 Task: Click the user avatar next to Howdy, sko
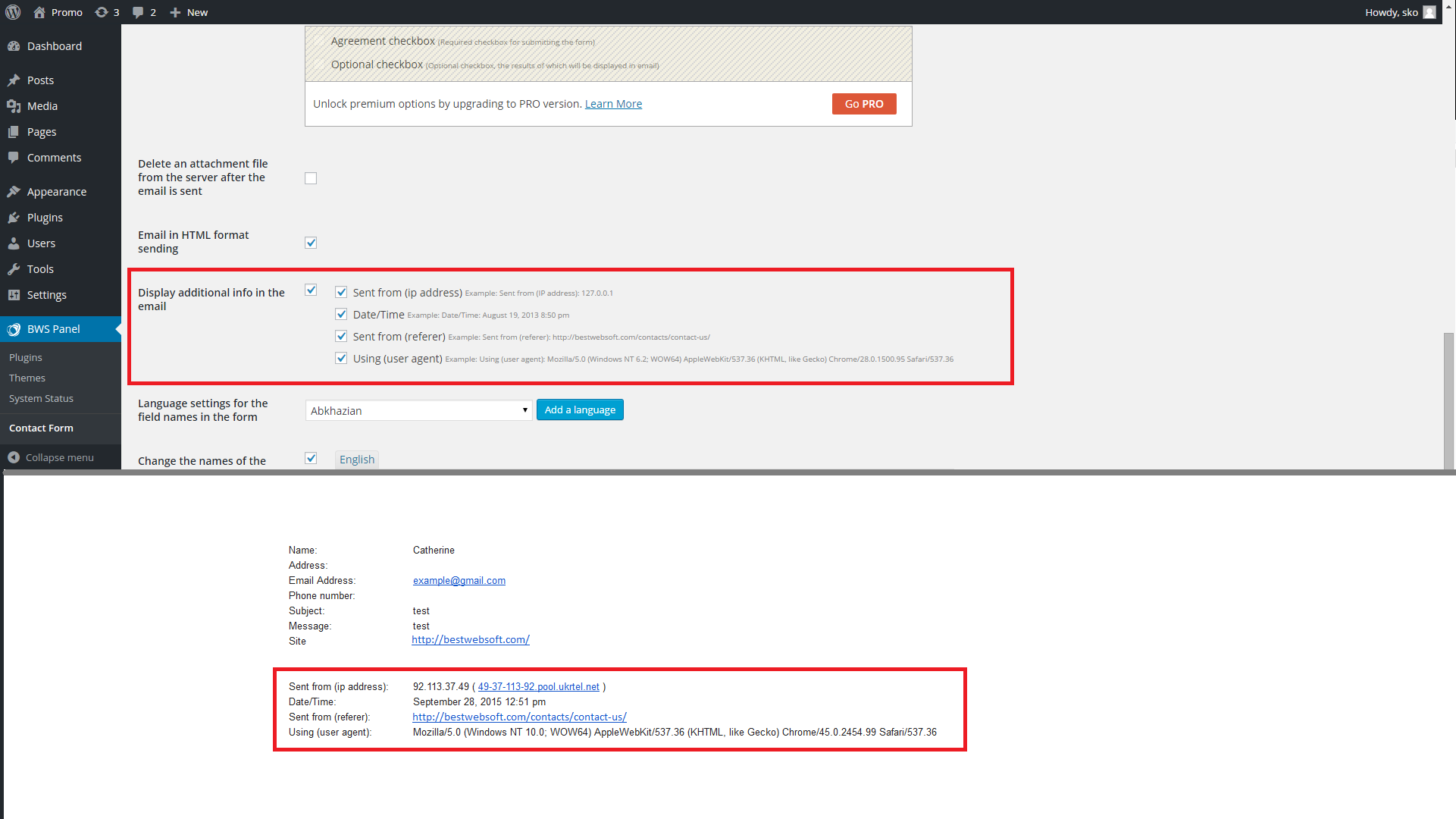(1429, 12)
